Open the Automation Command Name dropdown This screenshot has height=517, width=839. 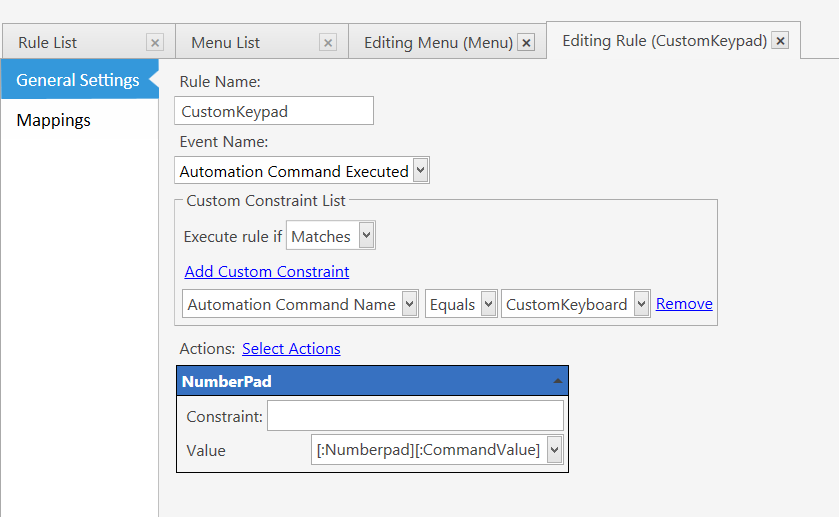pos(409,304)
